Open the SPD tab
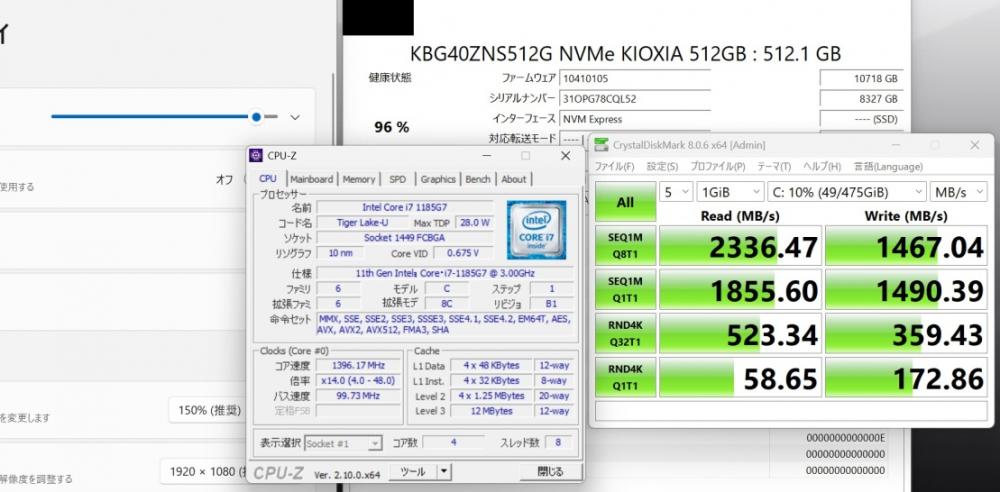 tap(397, 179)
